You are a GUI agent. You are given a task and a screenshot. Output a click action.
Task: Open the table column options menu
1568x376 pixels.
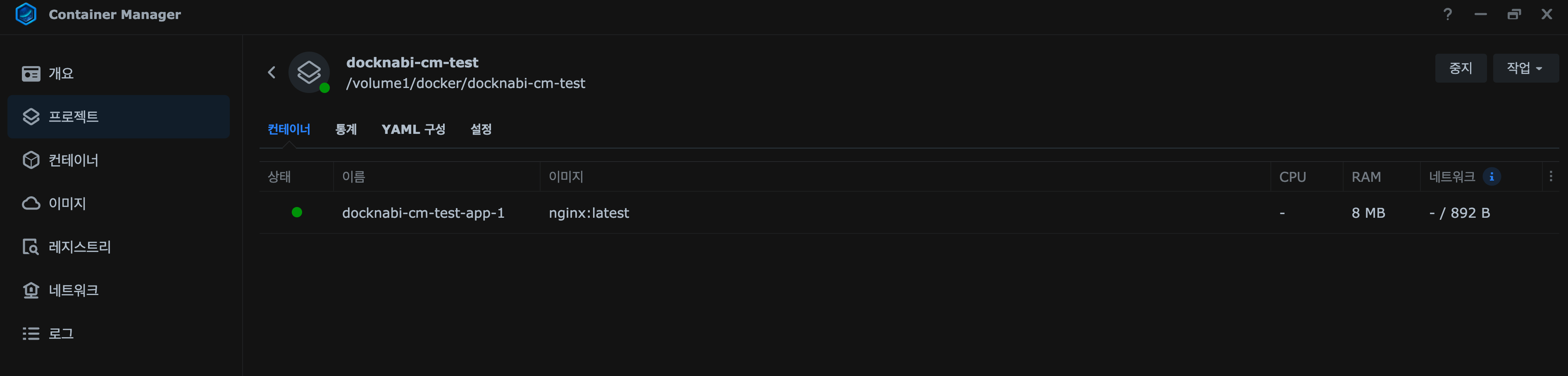coord(1550,176)
